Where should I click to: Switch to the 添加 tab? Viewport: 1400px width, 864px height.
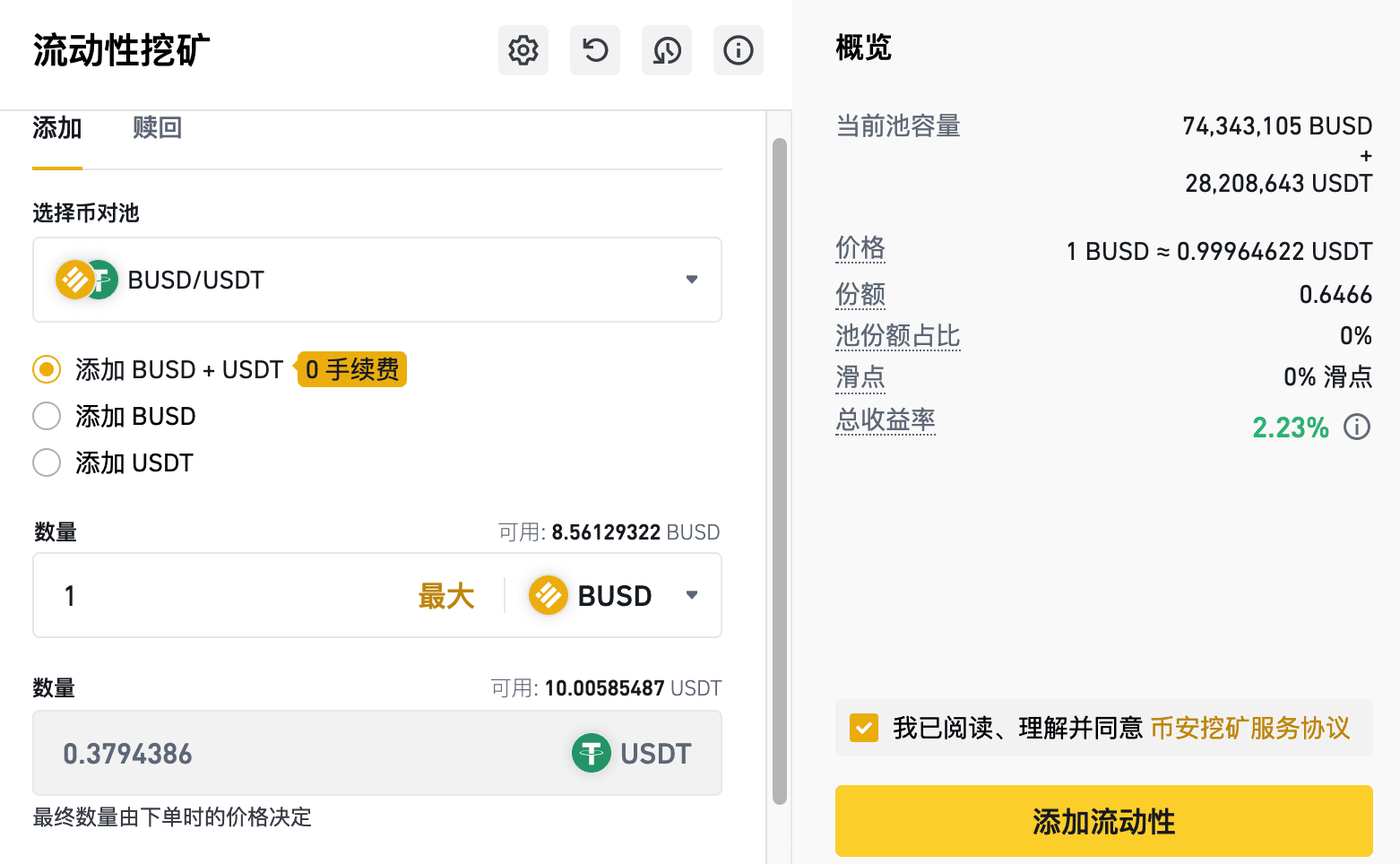[x=57, y=128]
